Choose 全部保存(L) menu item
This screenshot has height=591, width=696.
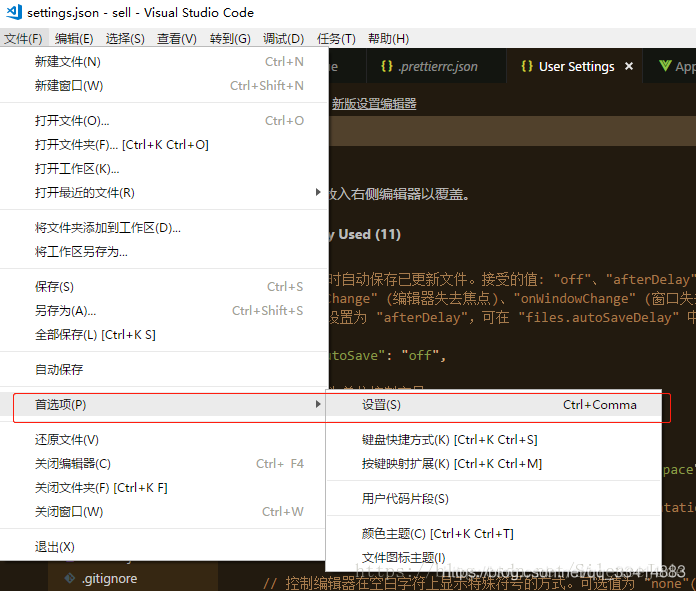(164, 334)
